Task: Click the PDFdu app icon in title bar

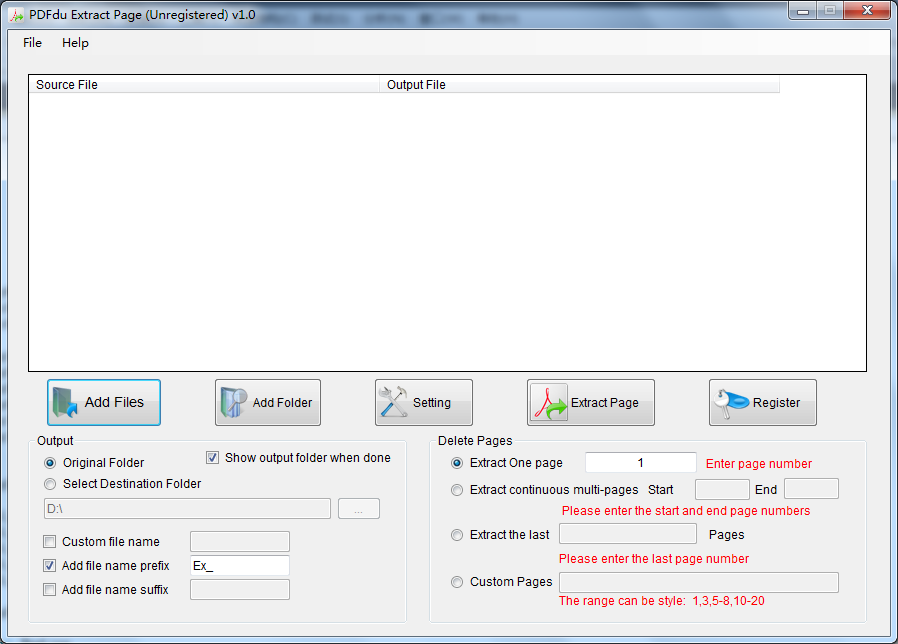Action: (x=17, y=15)
